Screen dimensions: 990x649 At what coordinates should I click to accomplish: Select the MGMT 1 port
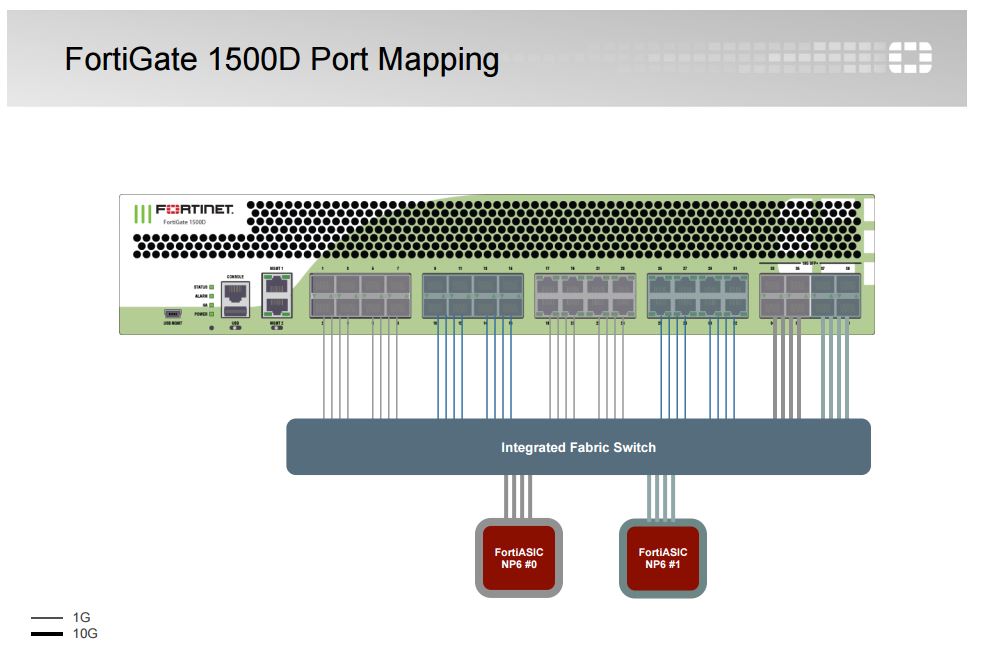click(x=277, y=285)
